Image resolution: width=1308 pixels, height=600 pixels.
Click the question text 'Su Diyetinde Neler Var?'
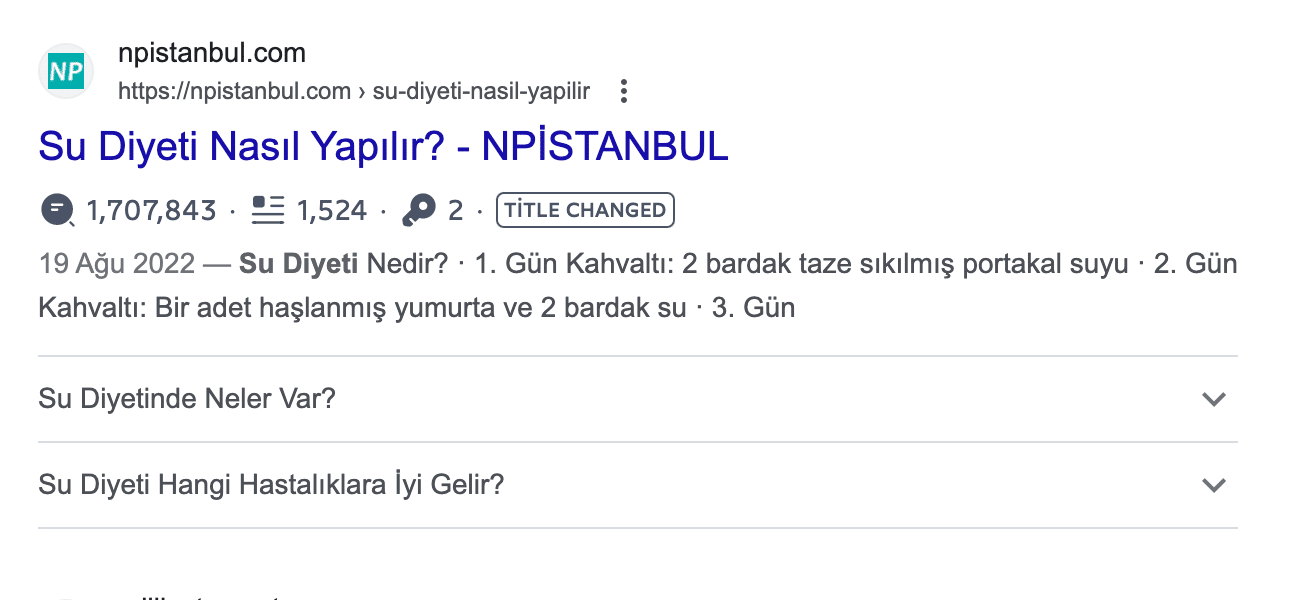(x=187, y=398)
